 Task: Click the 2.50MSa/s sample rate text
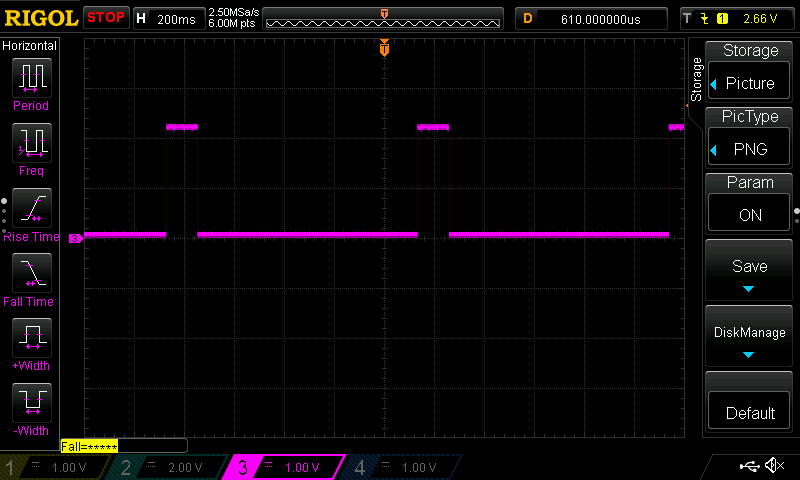[x=234, y=12]
